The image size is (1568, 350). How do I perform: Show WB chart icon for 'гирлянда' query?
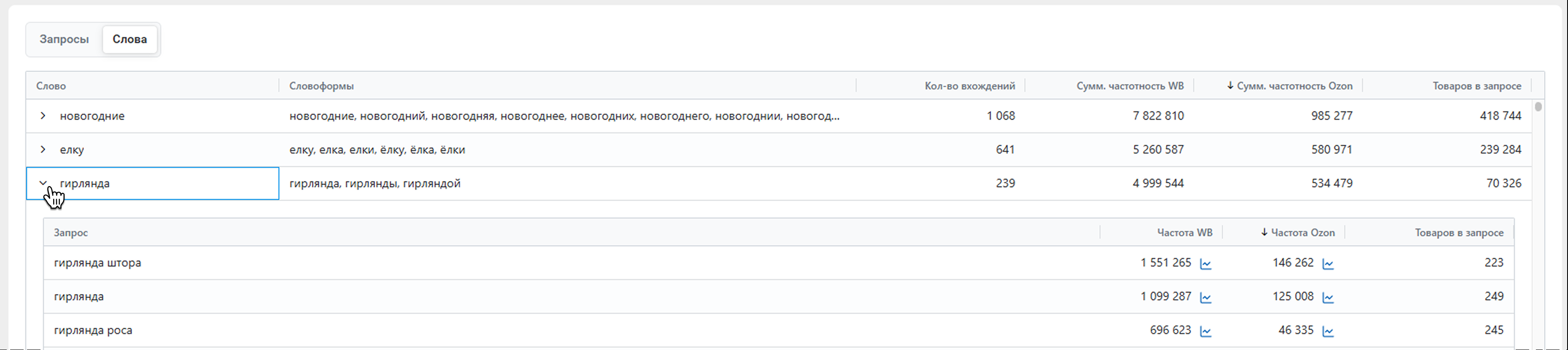coord(1205,298)
